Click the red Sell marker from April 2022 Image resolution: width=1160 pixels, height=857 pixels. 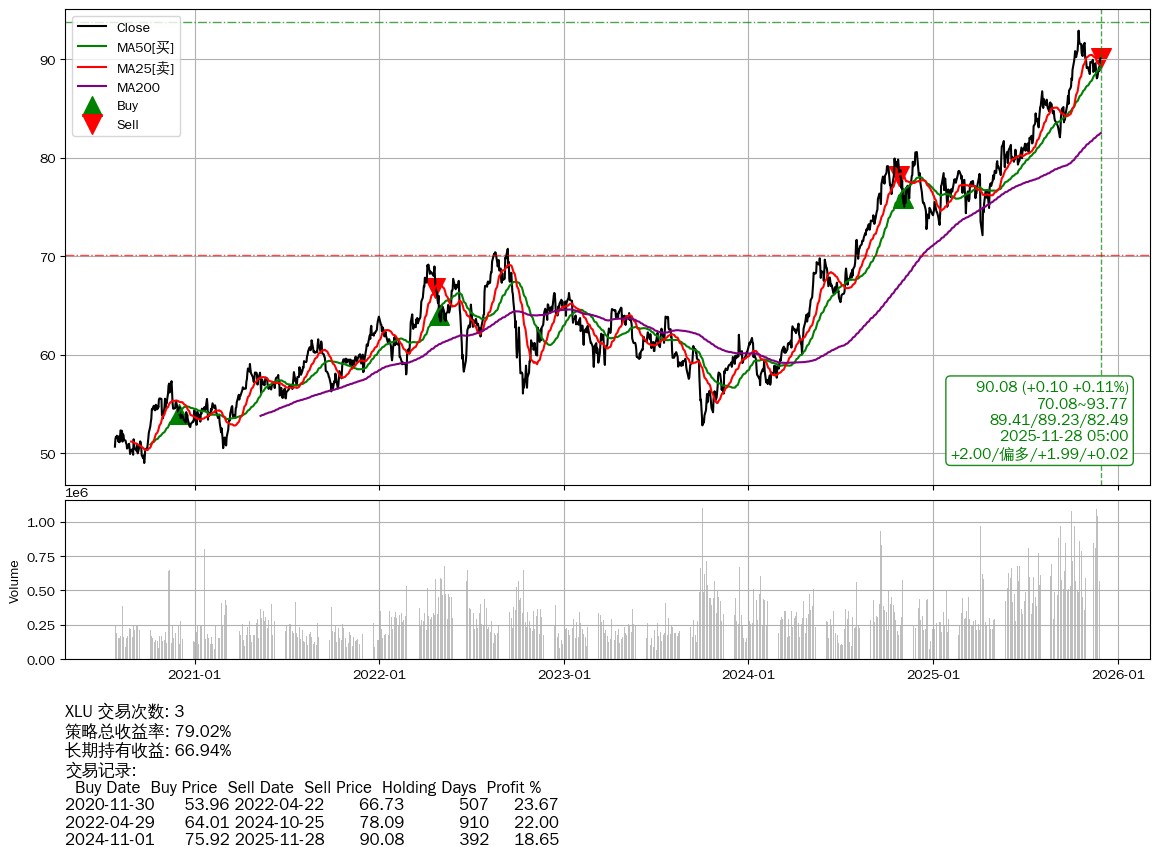pos(435,288)
